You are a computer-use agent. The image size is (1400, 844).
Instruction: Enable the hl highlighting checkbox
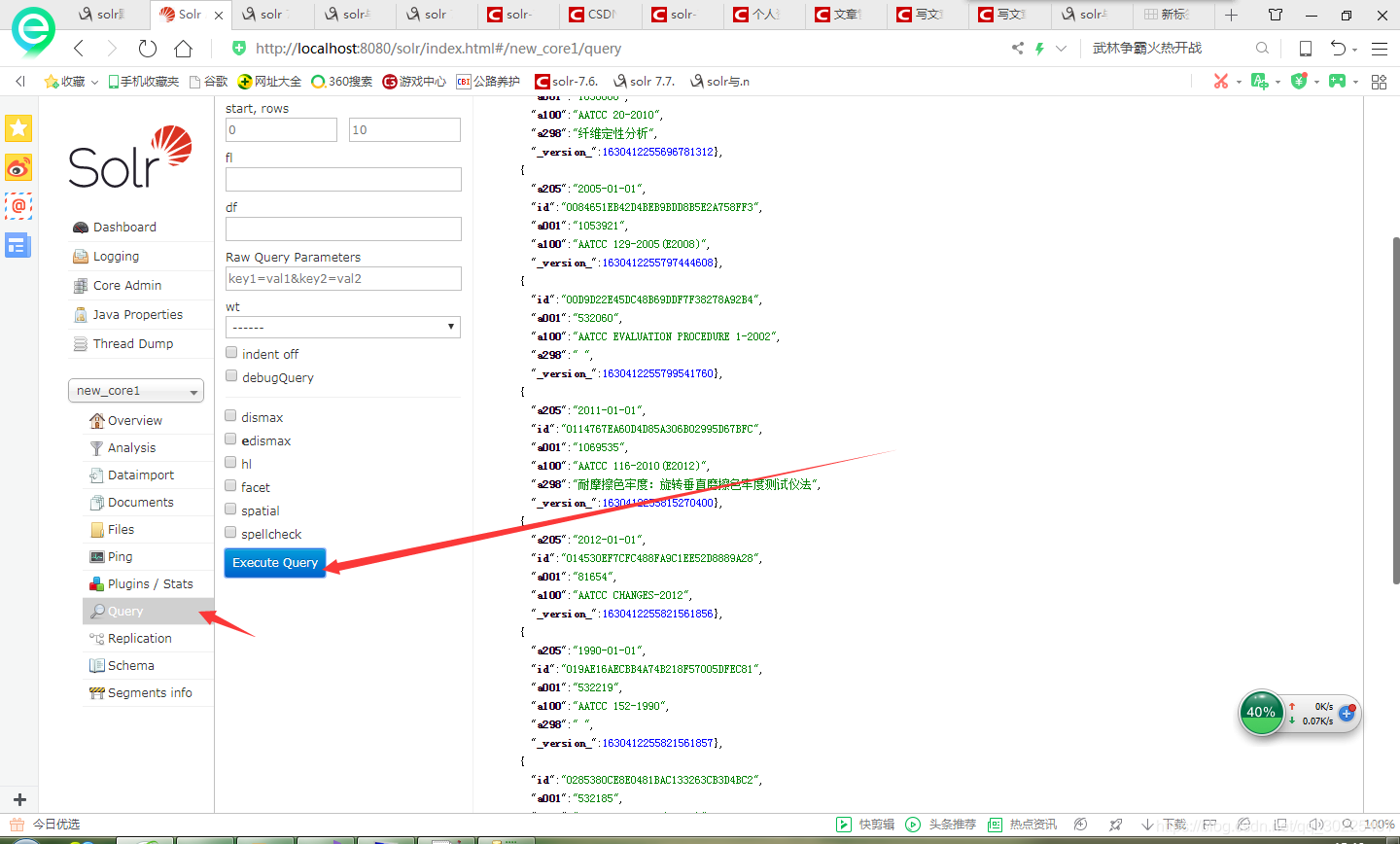[230, 463]
